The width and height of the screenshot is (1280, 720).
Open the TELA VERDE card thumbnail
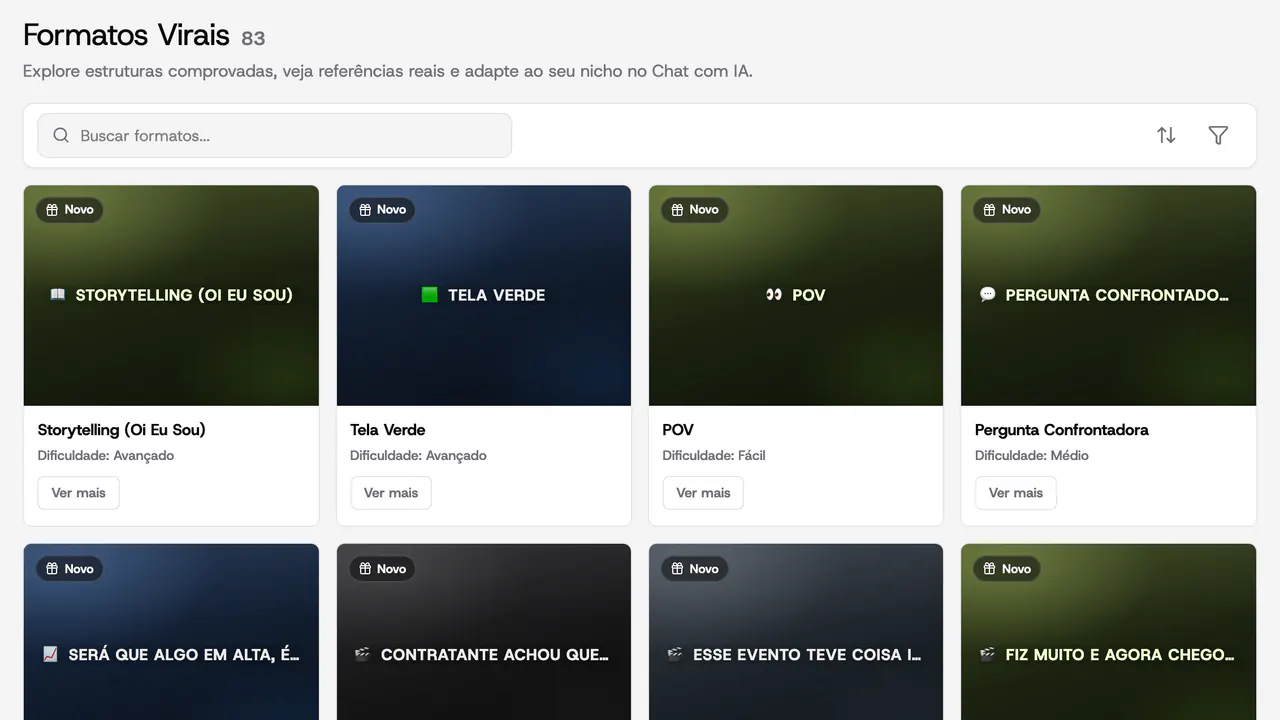pyautogui.click(x=484, y=295)
